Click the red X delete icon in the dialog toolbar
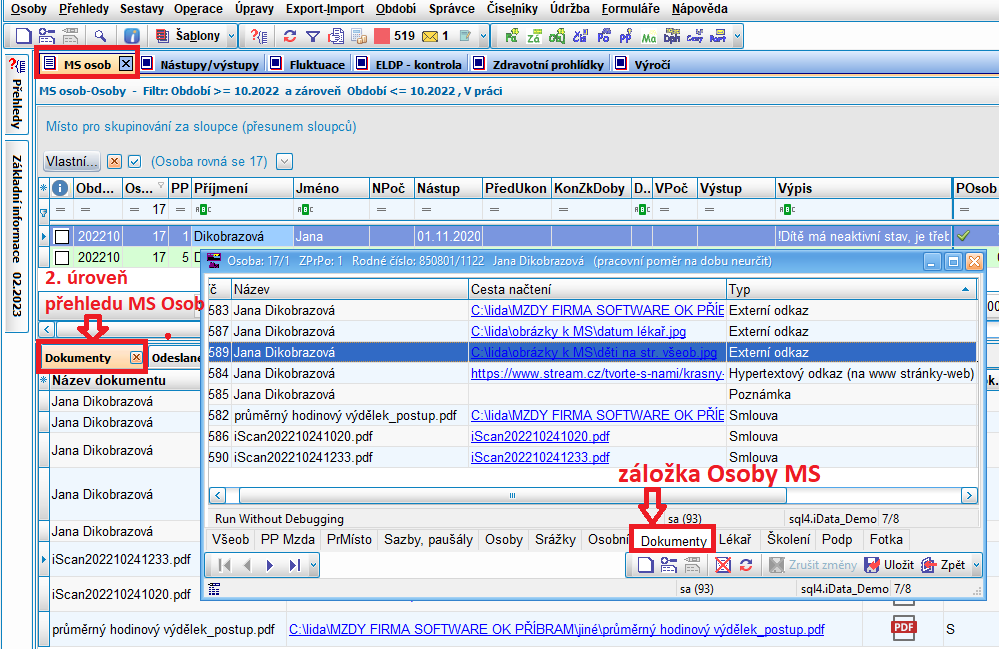 [x=722, y=565]
